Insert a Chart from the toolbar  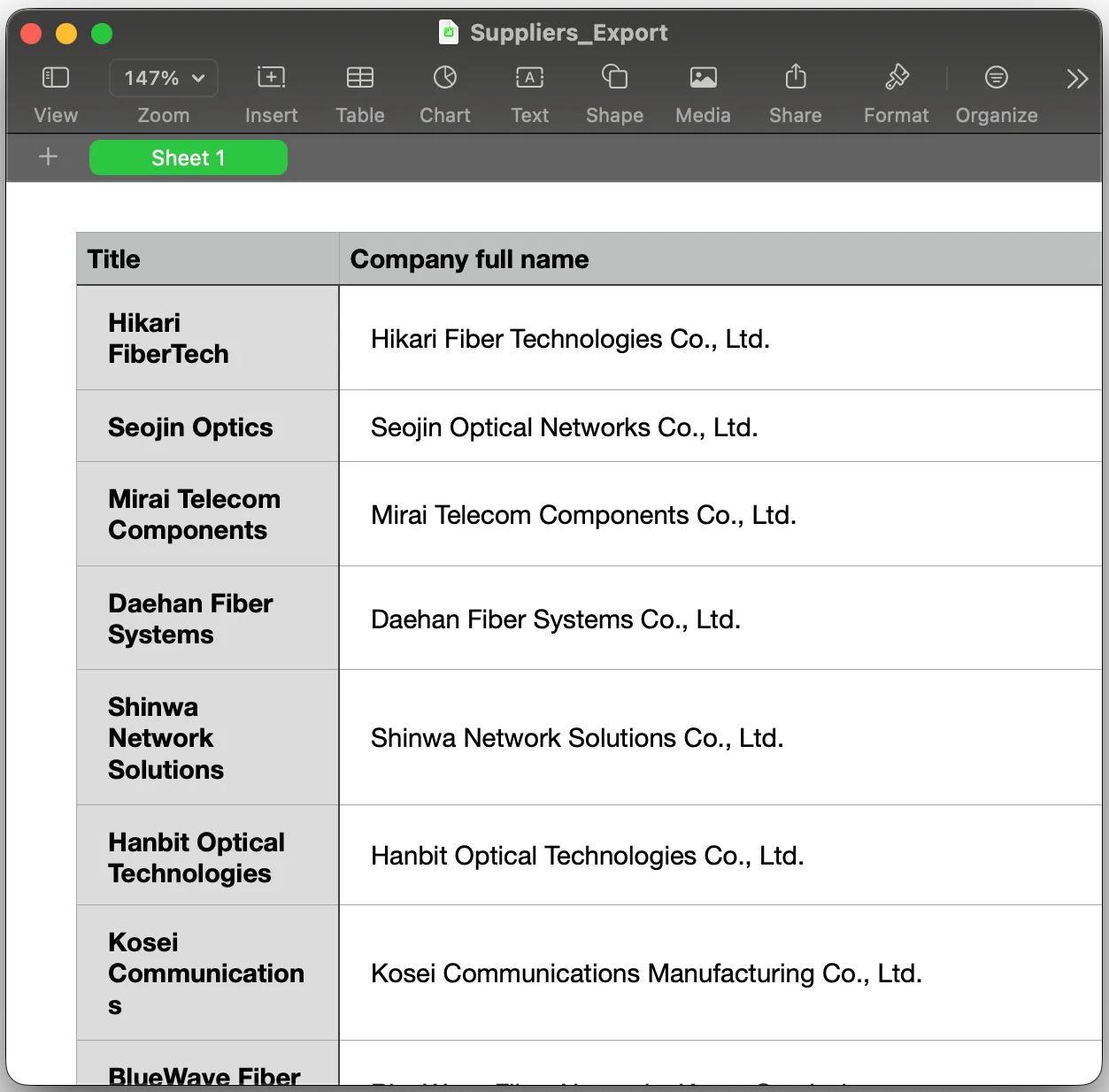pos(445,78)
